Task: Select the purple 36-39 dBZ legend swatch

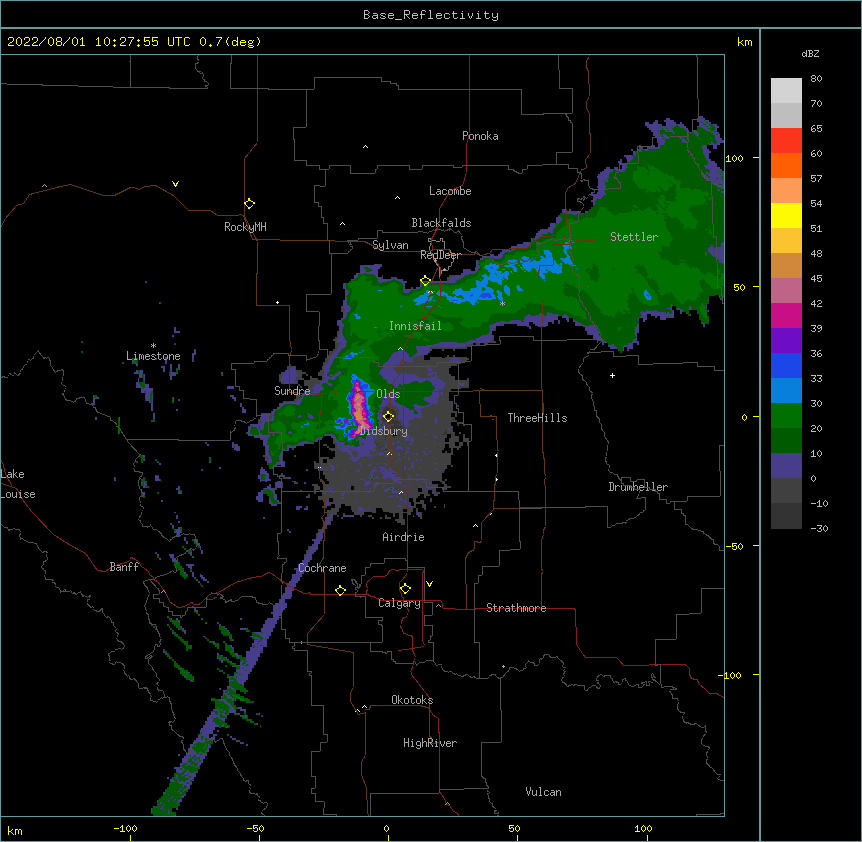Action: tap(786, 341)
